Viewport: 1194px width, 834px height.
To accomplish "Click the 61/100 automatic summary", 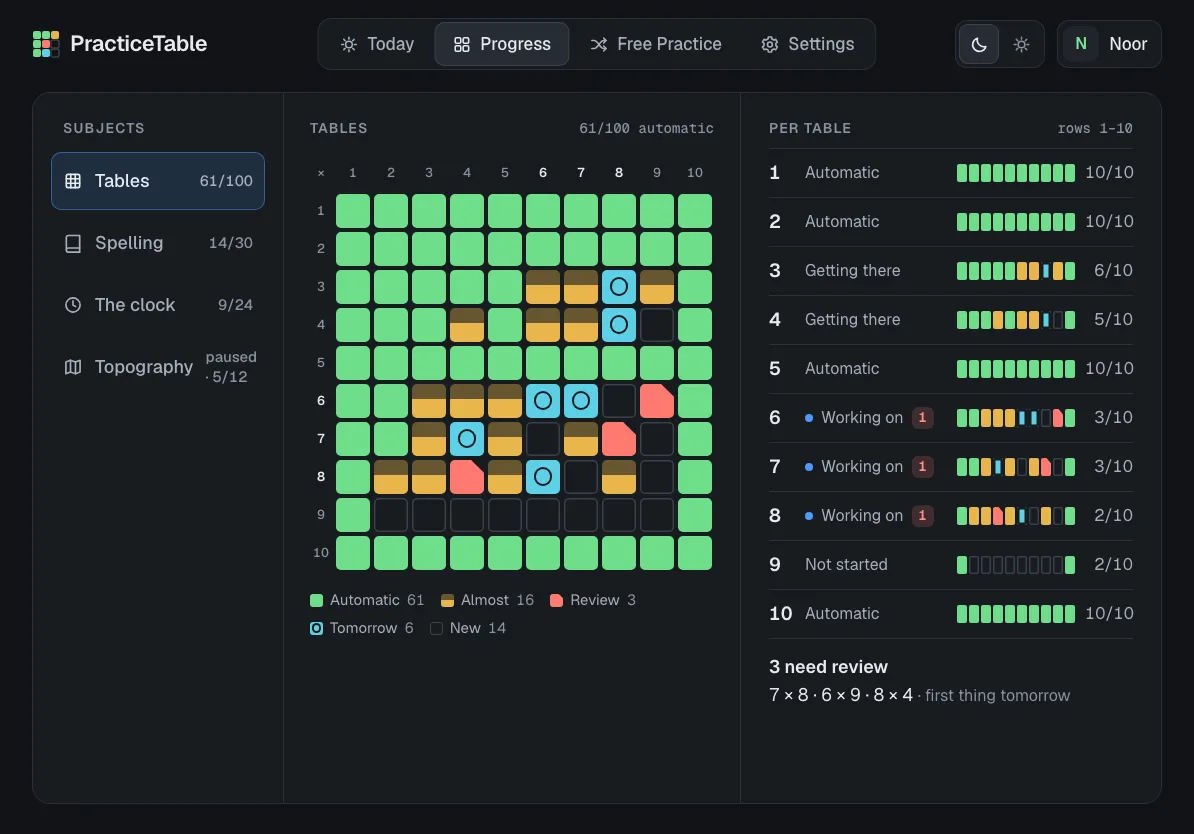I will click(x=646, y=128).
